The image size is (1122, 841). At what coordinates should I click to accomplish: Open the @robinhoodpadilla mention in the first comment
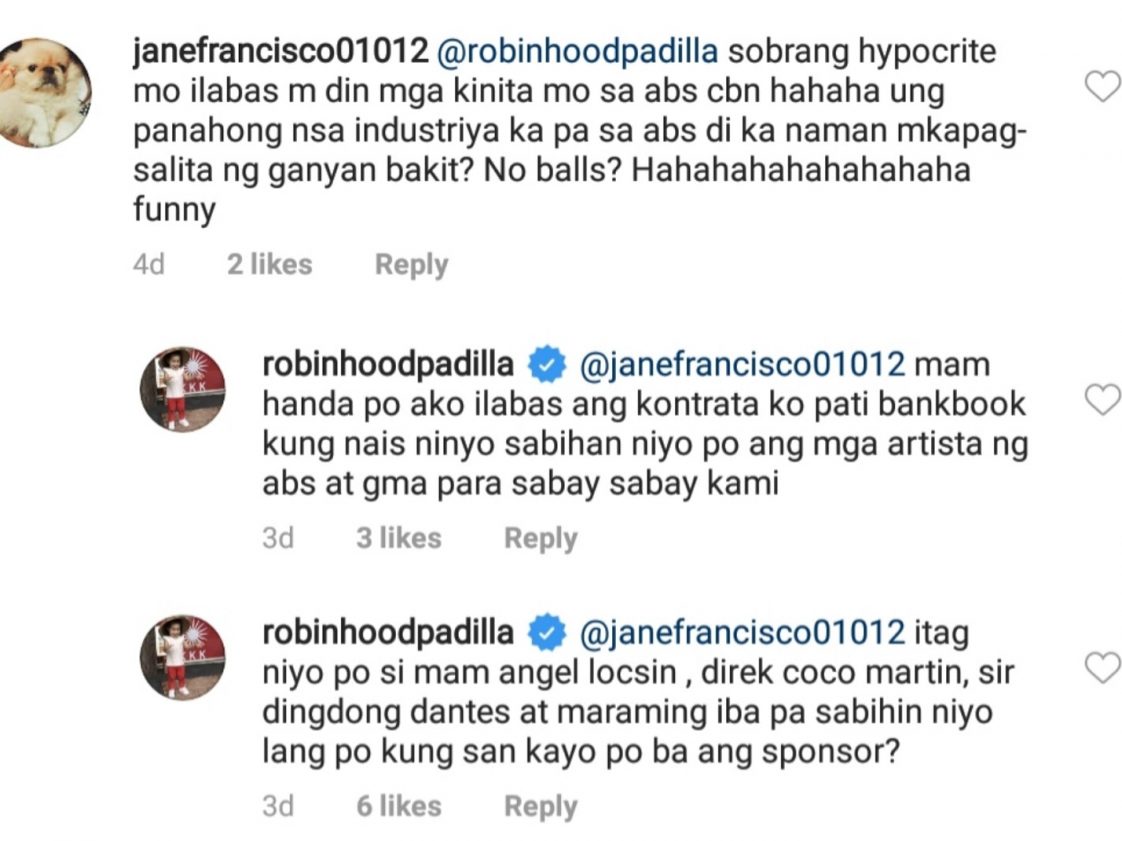coord(577,52)
